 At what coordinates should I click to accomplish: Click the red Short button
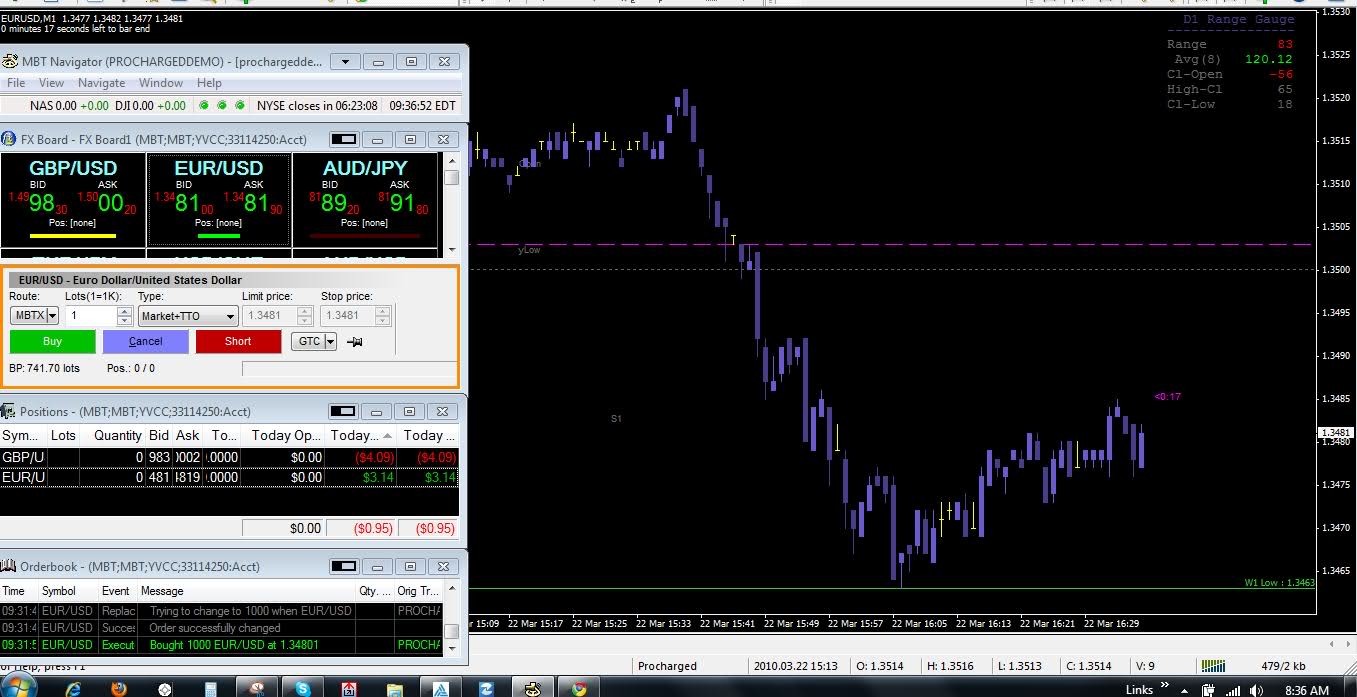(x=238, y=341)
